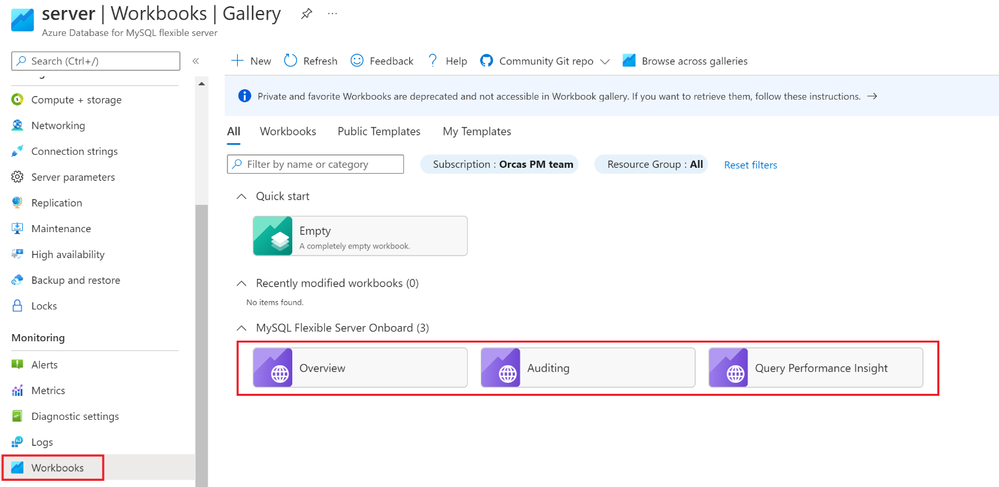
Task: Click the Refresh circular arrow icon
Action: coord(291,61)
